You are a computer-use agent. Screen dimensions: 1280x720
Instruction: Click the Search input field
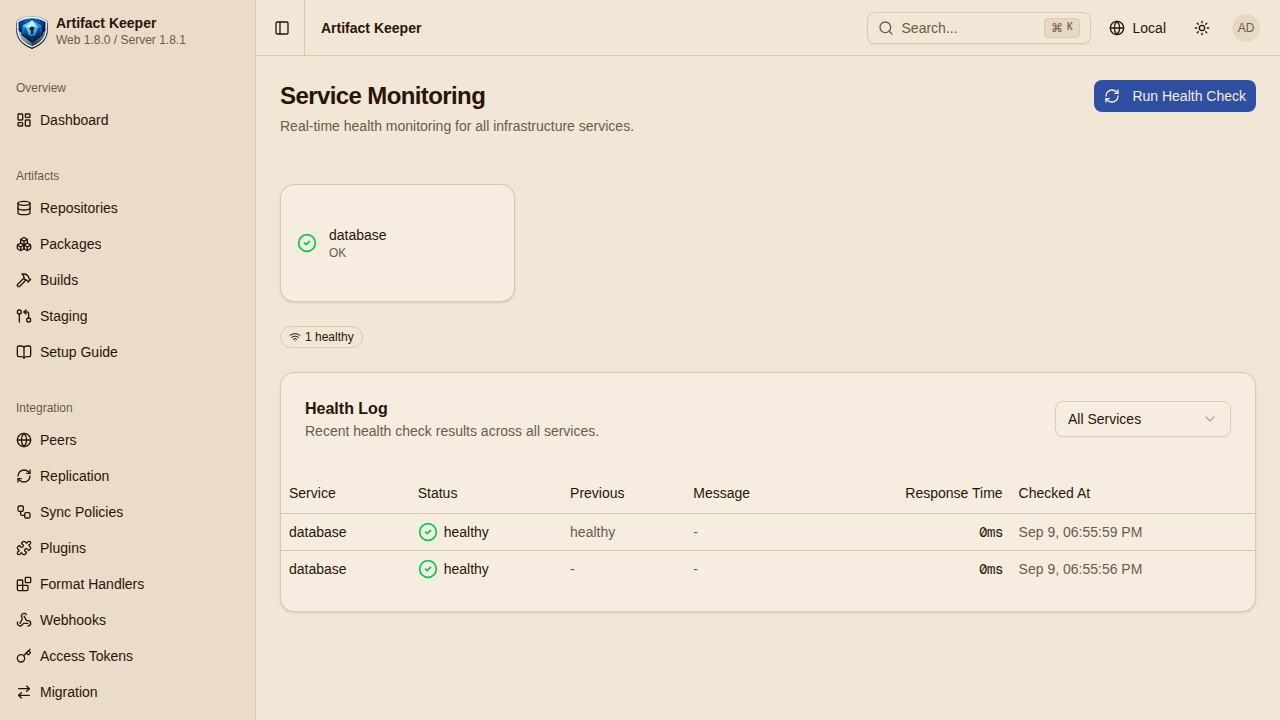coord(979,28)
